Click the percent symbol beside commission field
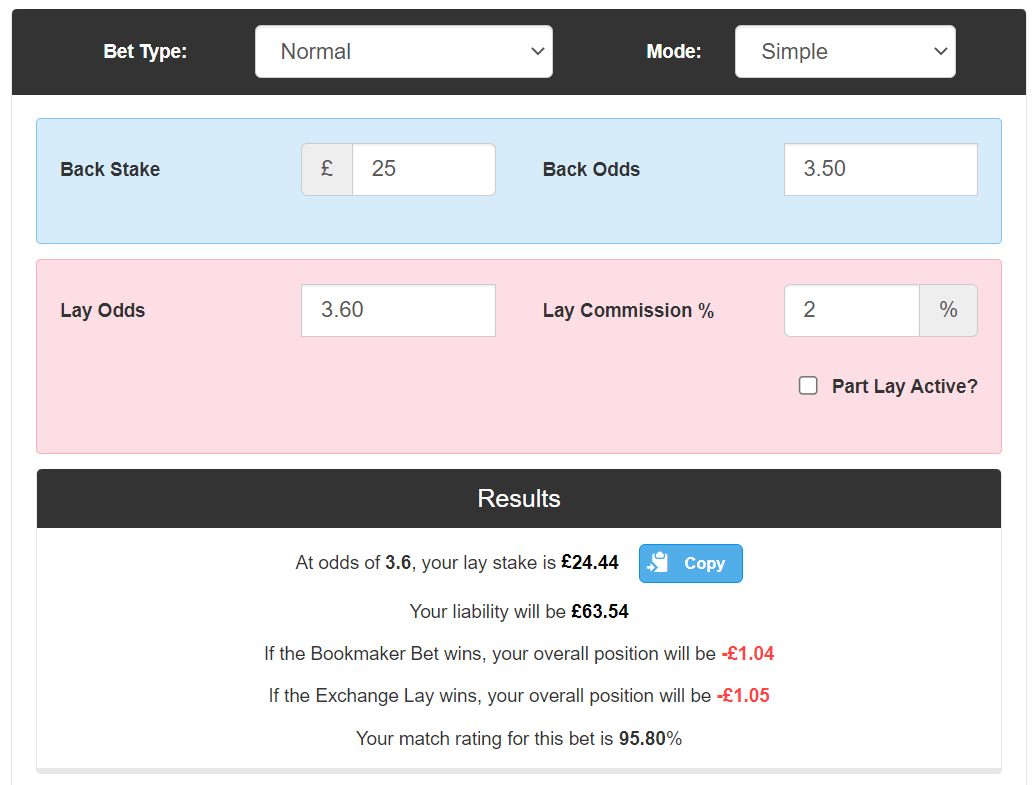The width and height of the screenshot is (1036, 785). click(948, 310)
